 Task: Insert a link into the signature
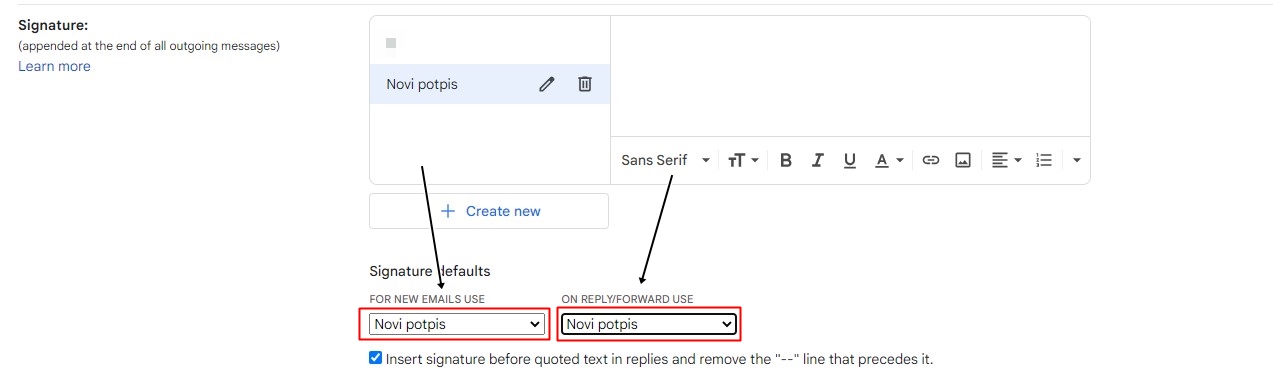(931, 160)
